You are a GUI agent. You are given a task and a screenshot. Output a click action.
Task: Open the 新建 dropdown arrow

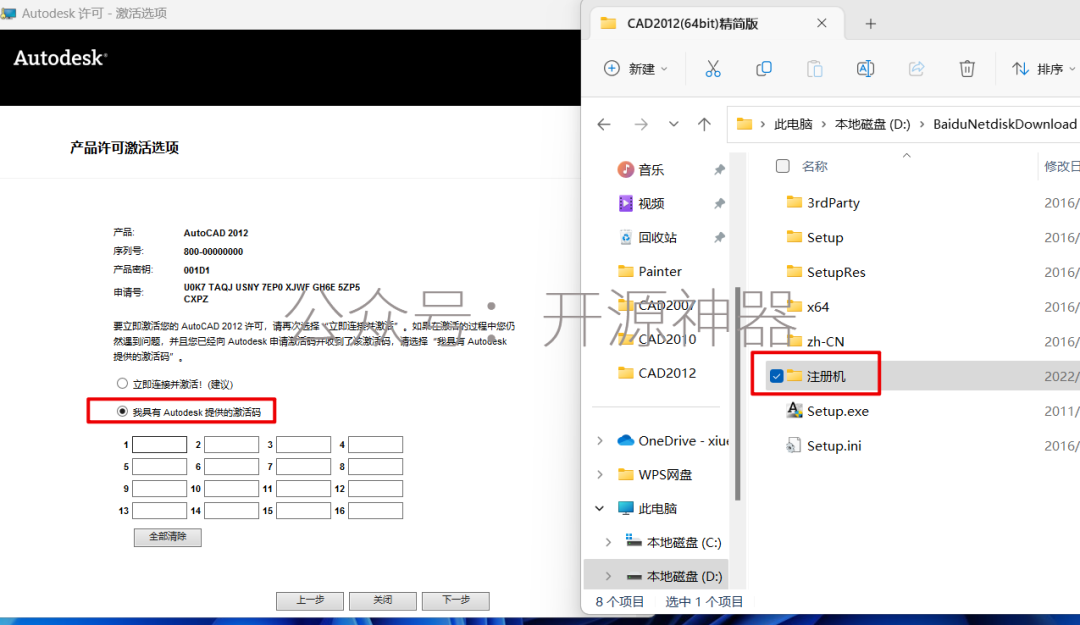coord(664,69)
